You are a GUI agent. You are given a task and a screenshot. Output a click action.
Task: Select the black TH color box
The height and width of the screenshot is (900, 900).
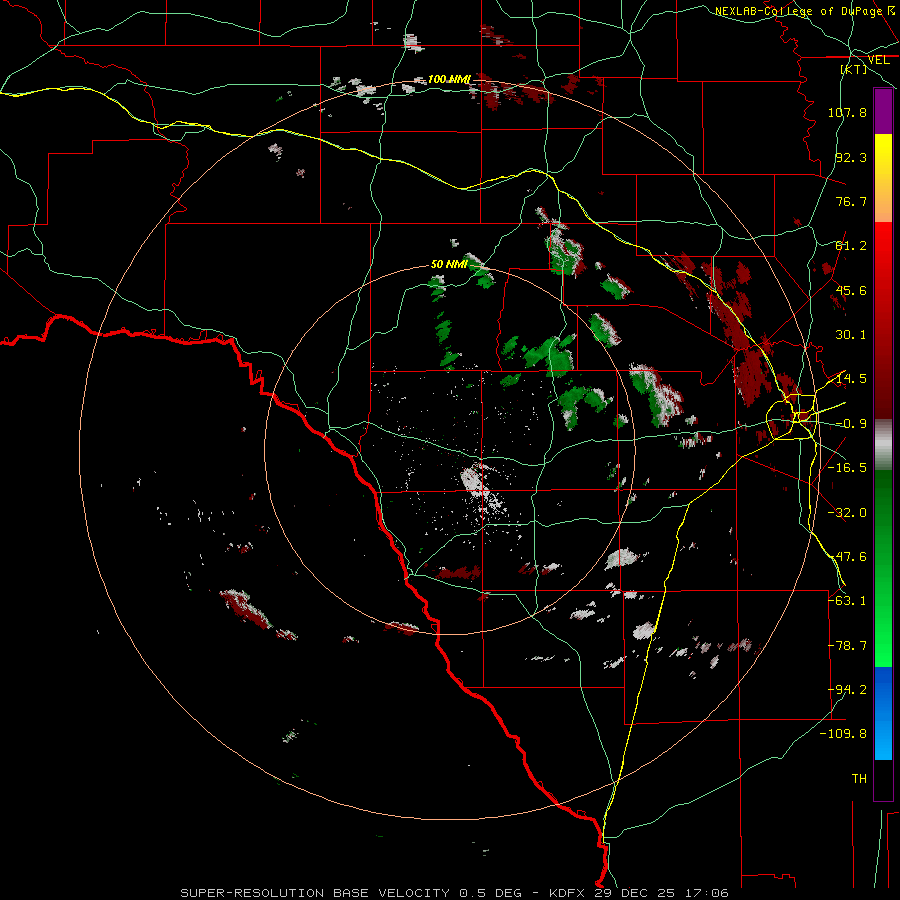[x=883, y=779]
